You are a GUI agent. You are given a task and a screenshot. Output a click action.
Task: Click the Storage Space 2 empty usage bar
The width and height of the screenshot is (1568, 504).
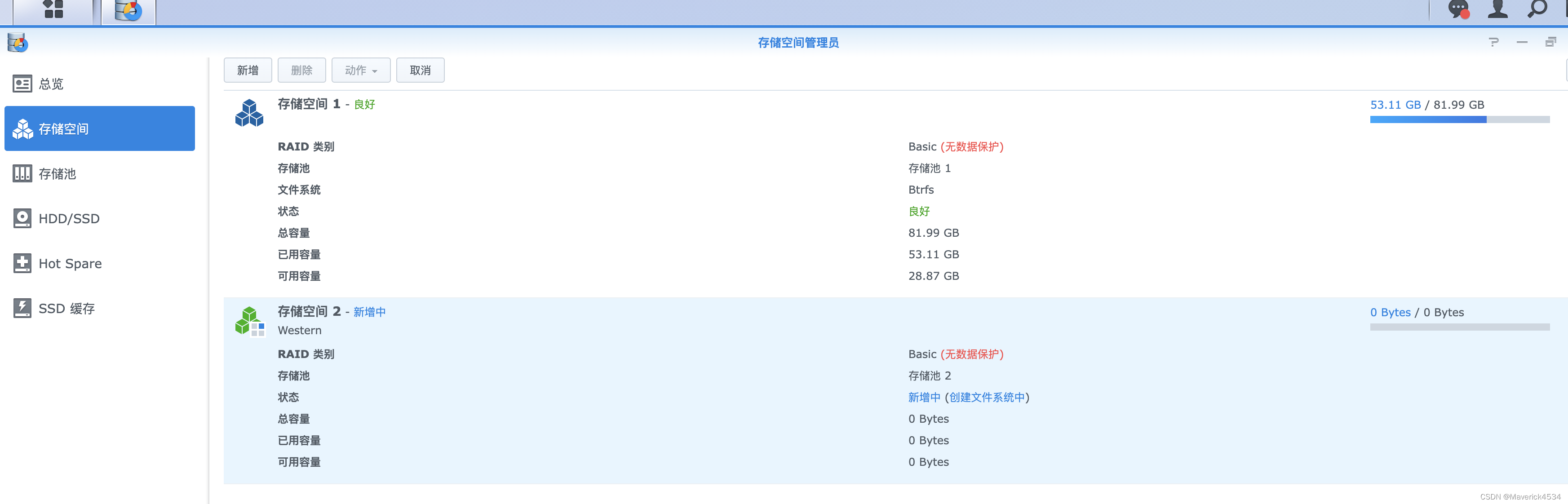click(1459, 327)
